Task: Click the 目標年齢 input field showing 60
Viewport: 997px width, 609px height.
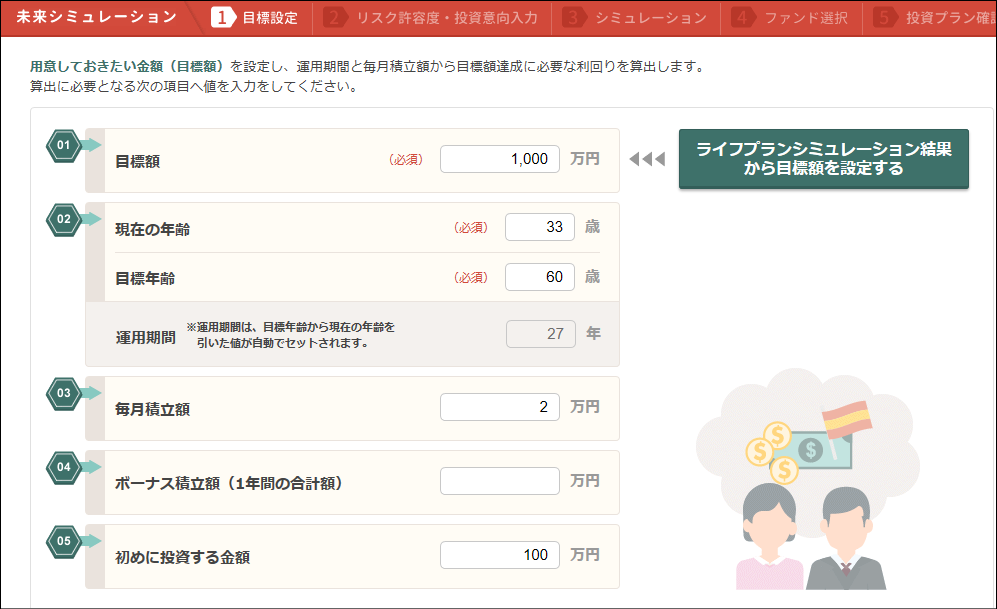Action: [540, 277]
